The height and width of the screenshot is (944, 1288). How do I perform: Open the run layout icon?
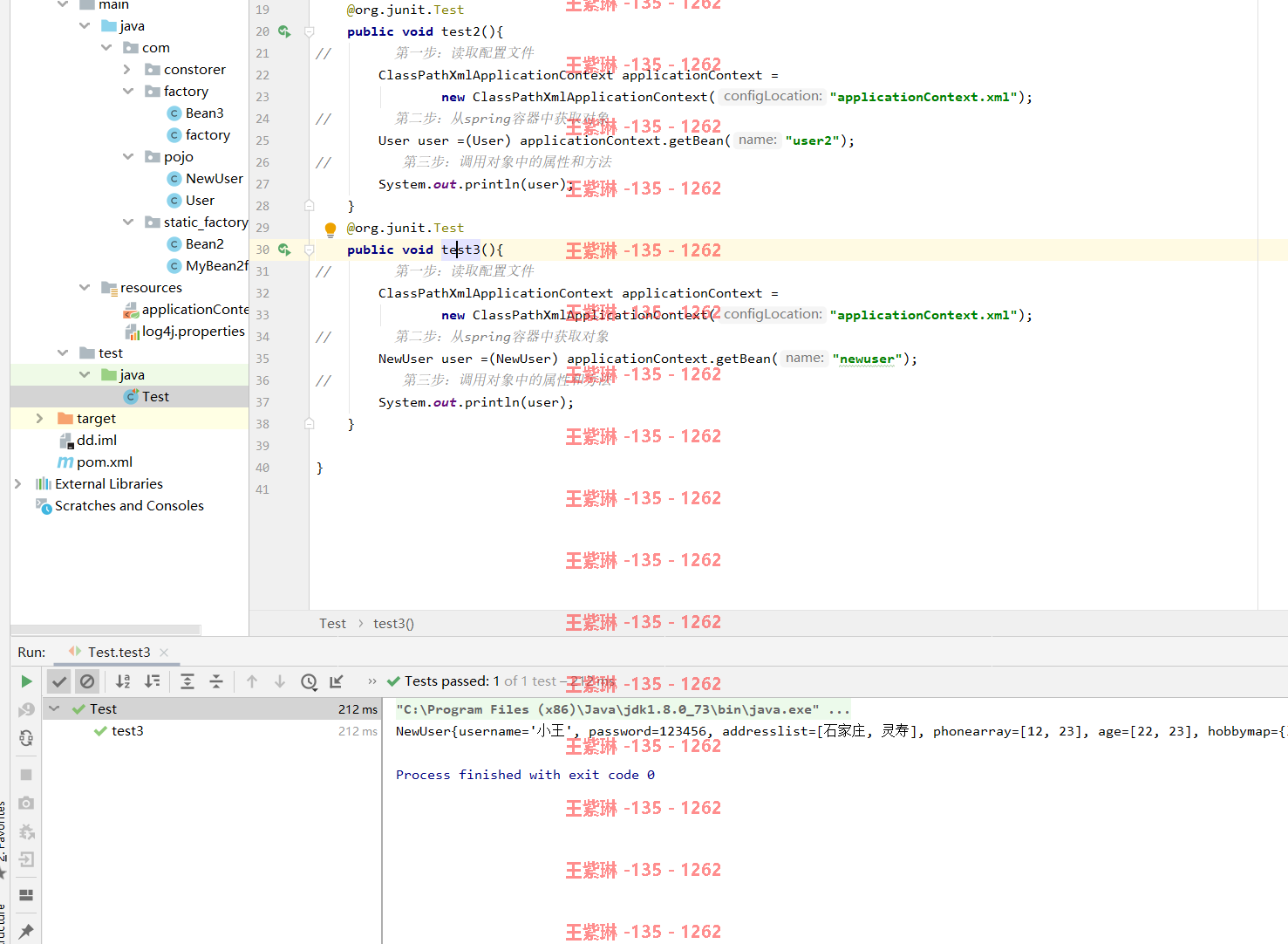point(26,895)
